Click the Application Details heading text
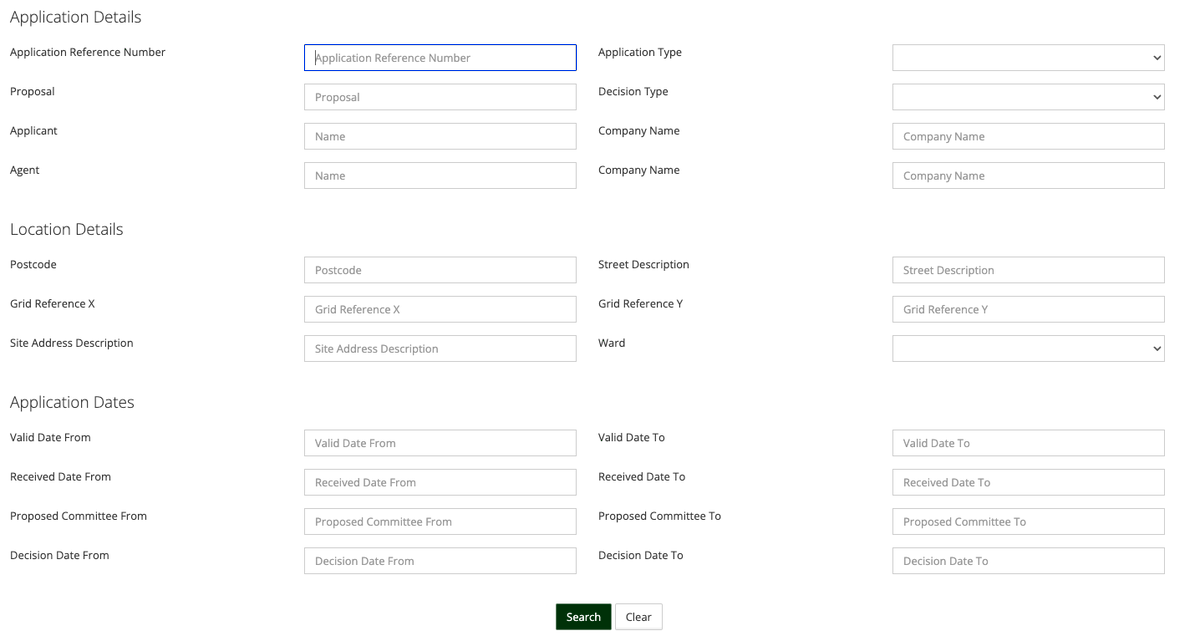 pyautogui.click(x=75, y=17)
